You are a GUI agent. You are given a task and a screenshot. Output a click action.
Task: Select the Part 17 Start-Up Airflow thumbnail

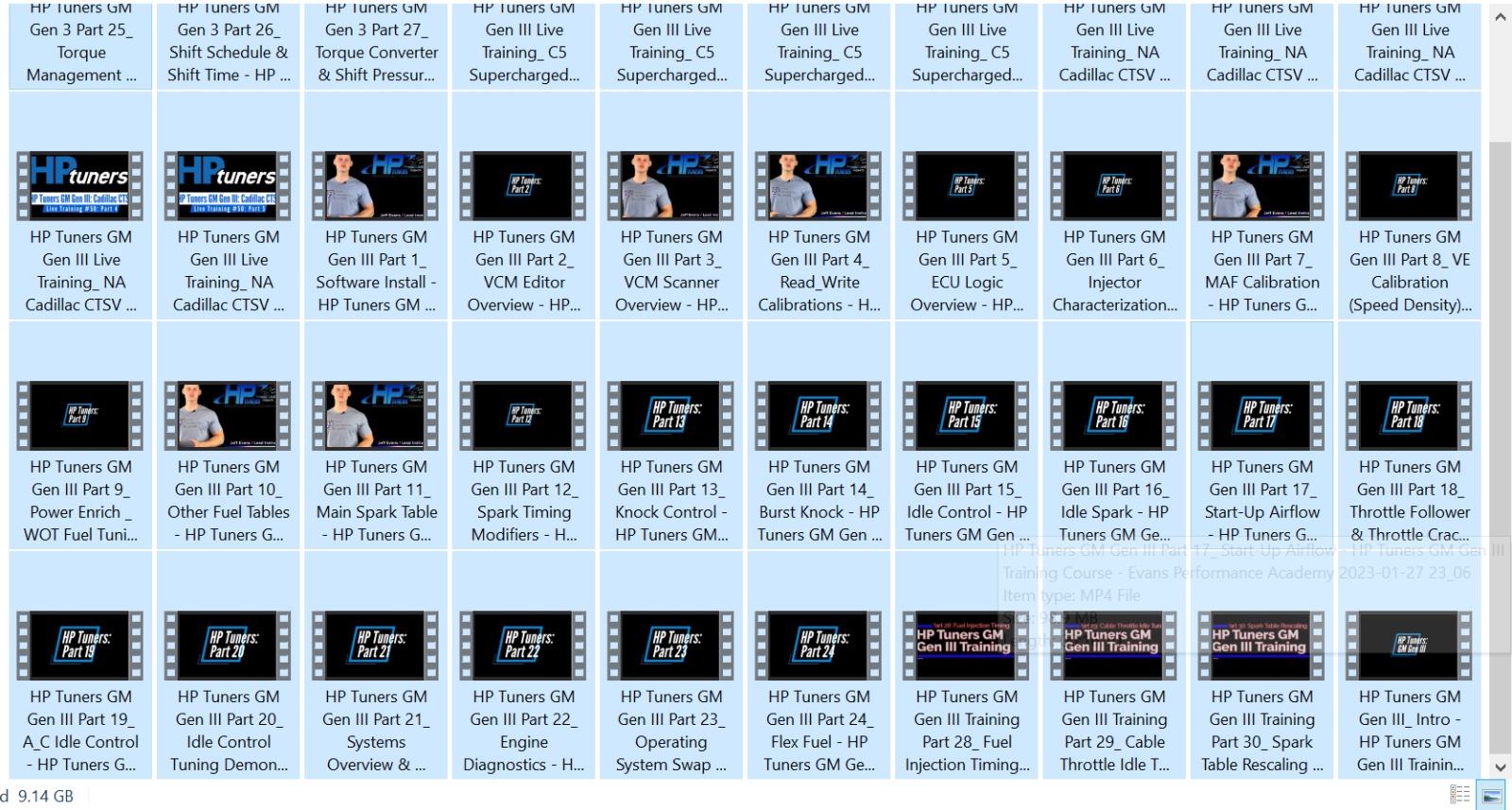[x=1262, y=416]
